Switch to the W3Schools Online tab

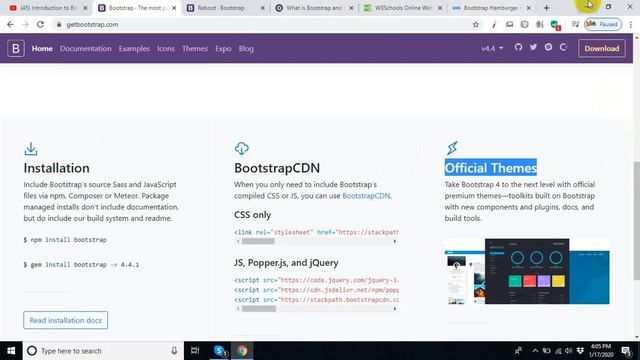pos(402,8)
